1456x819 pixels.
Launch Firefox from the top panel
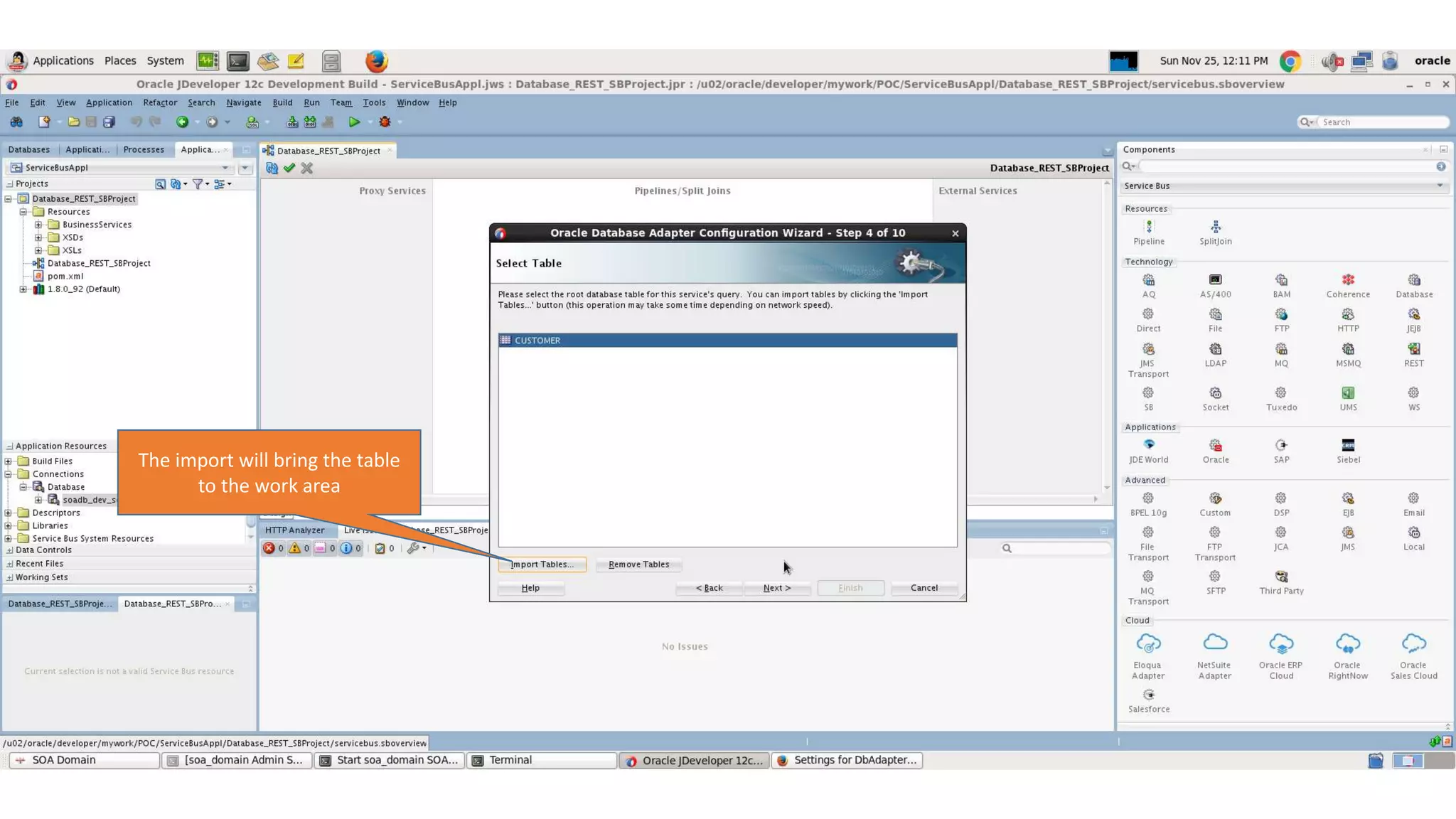[376, 61]
